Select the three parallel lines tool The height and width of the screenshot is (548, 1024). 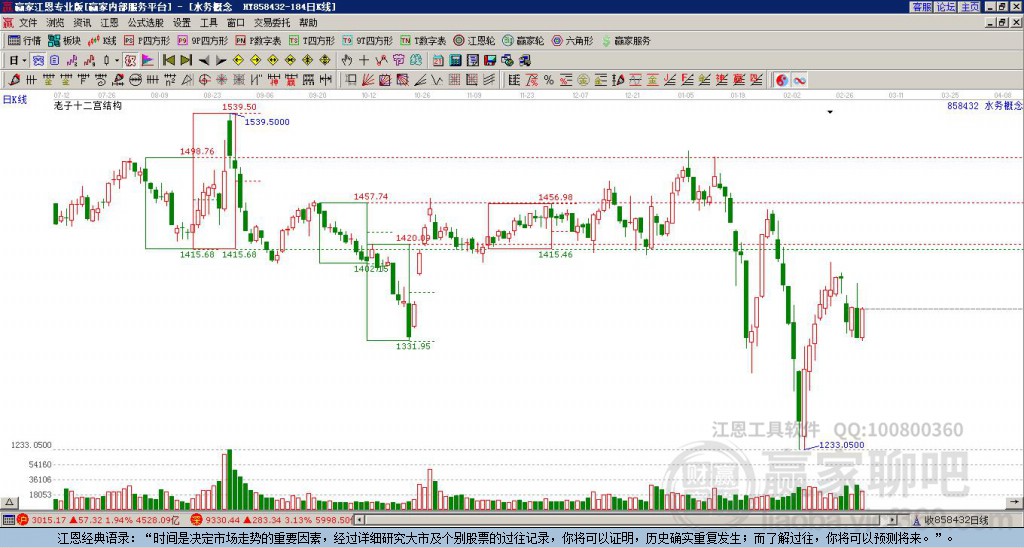pyautogui.click(x=489, y=80)
